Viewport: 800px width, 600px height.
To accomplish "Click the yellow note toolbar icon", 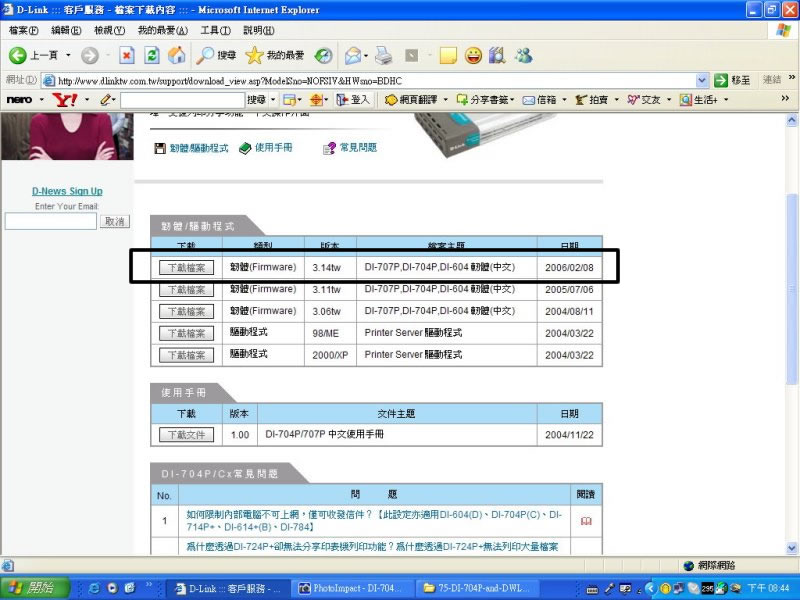I will (x=448, y=55).
